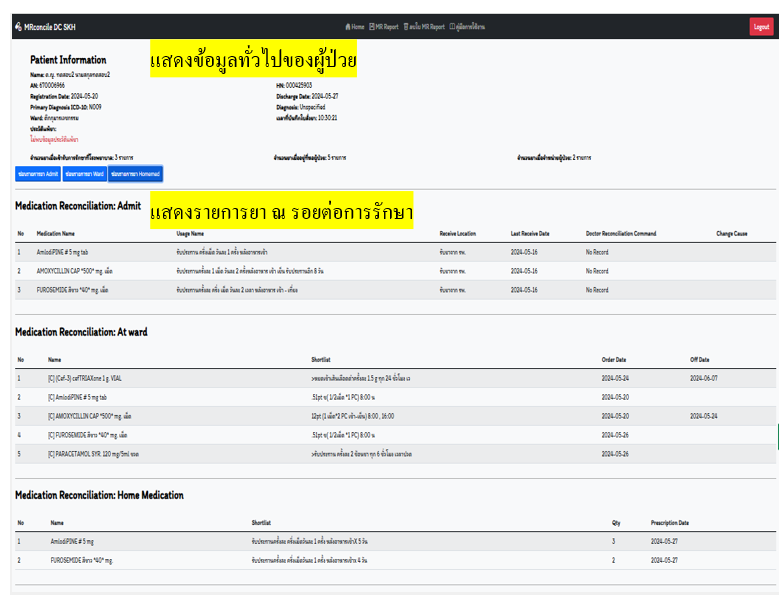Image resolution: width=779 pixels, height=595 pixels.
Task: Select AmlodiPINE row in Admit table
Action: click(63, 252)
